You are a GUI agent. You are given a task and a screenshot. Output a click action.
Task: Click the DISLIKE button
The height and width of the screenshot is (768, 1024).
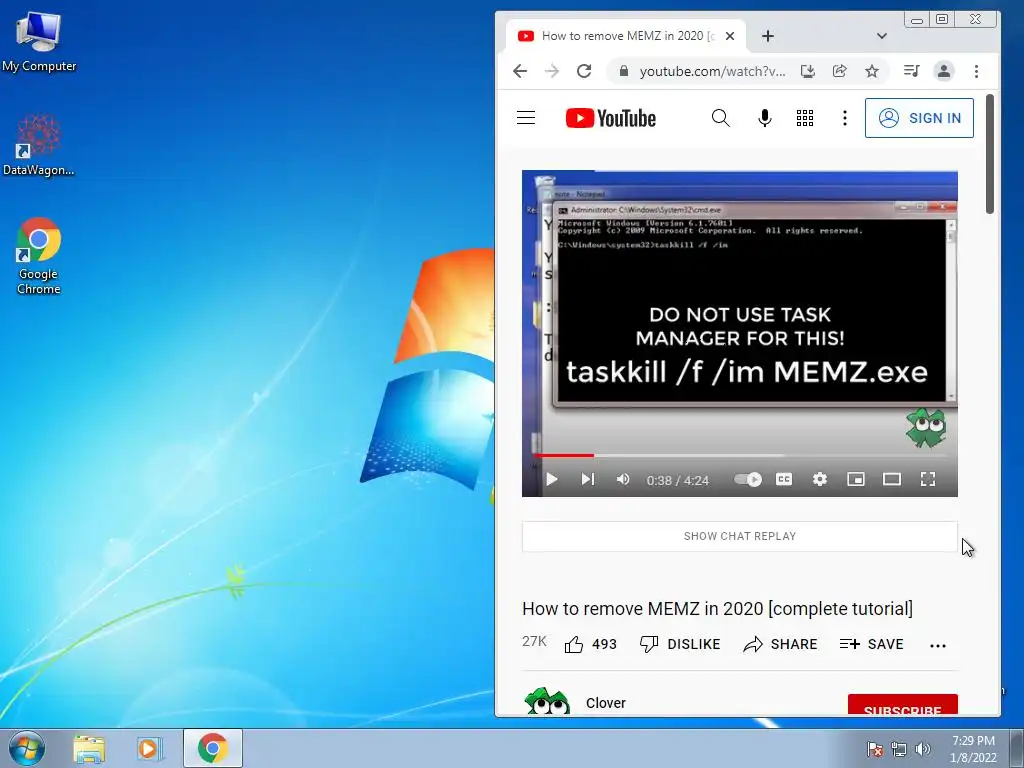tap(680, 645)
